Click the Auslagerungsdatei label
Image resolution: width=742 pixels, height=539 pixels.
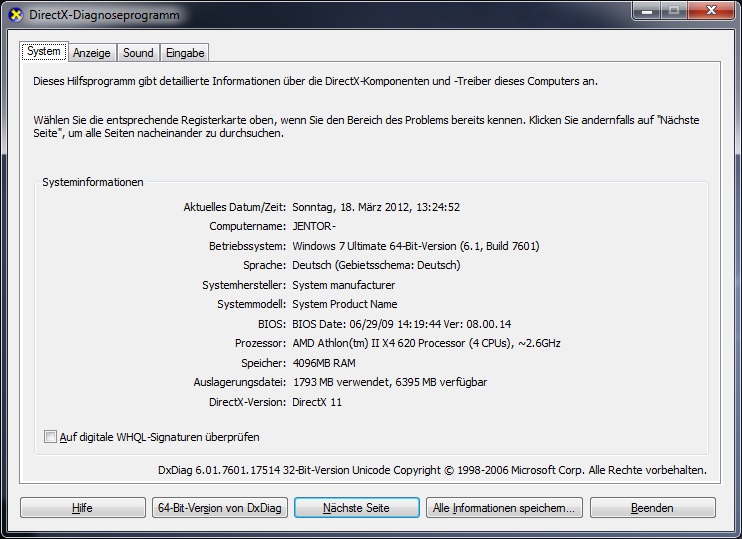pos(240,382)
